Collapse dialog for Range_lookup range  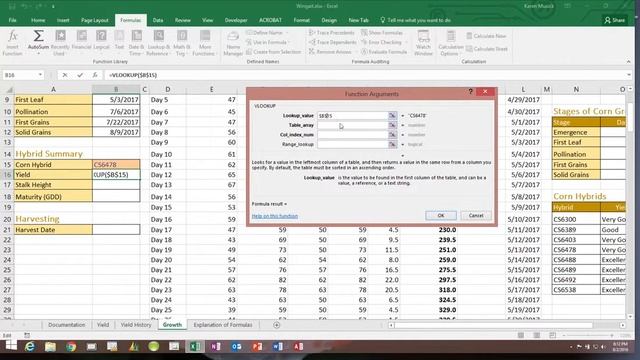pos(392,144)
